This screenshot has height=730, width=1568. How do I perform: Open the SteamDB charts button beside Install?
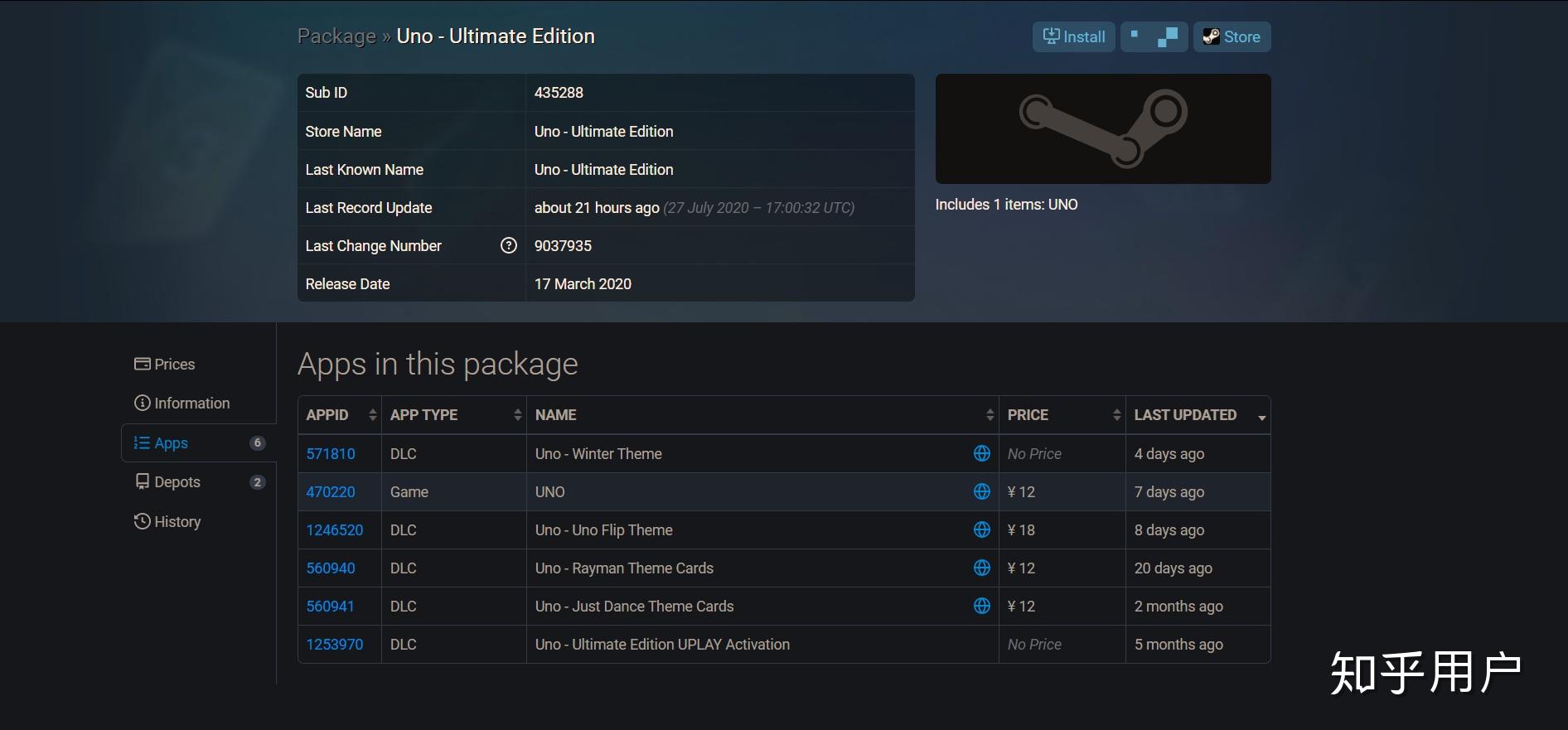pos(1154,36)
